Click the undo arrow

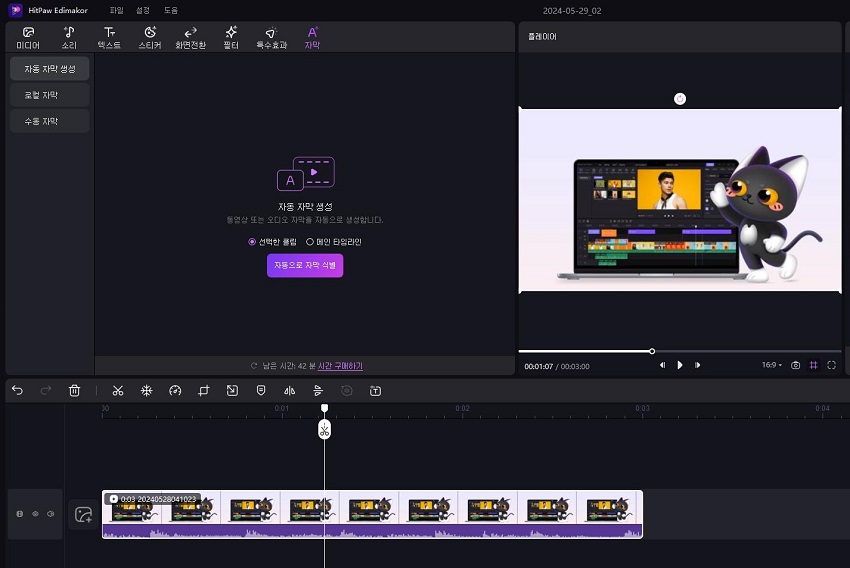(x=17, y=390)
